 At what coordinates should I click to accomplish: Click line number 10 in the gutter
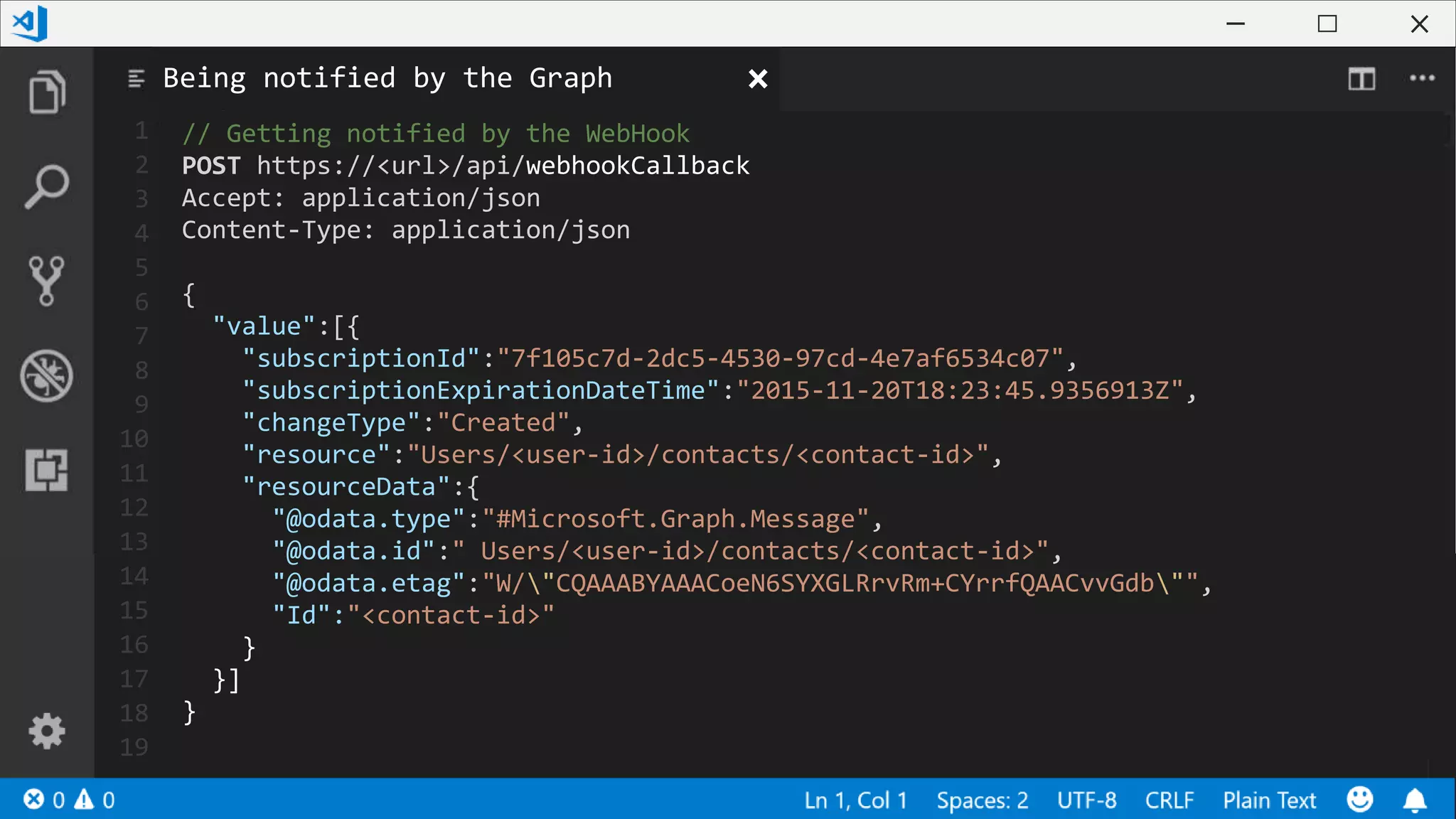(134, 438)
